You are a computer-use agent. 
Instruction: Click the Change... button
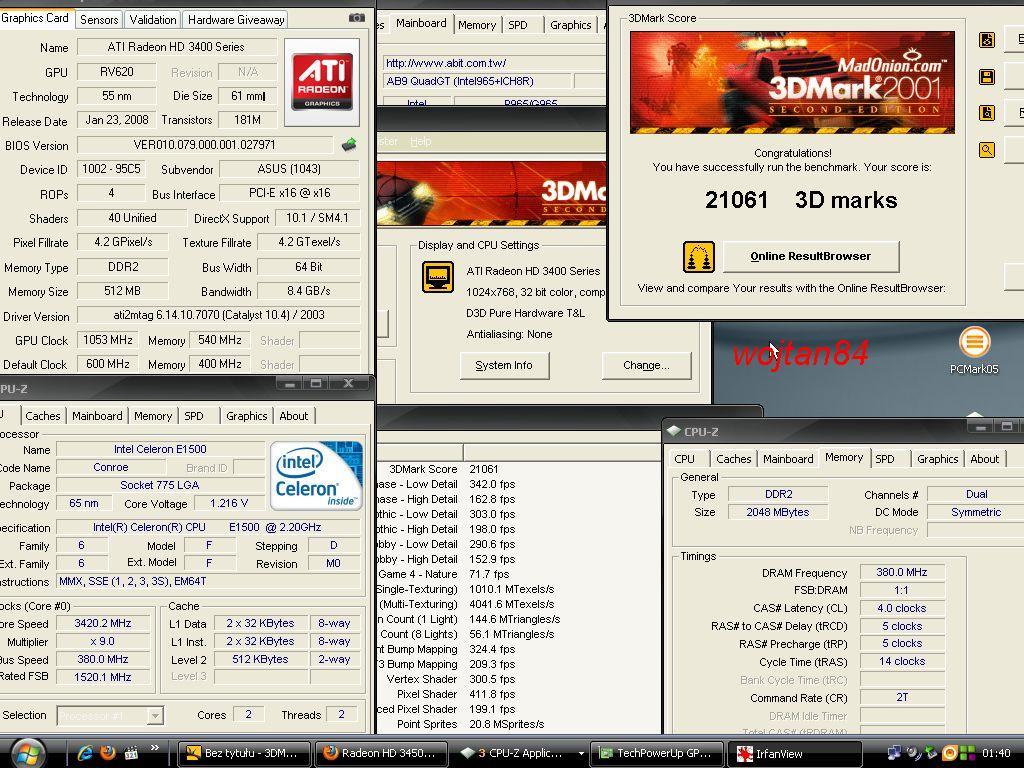coord(646,366)
